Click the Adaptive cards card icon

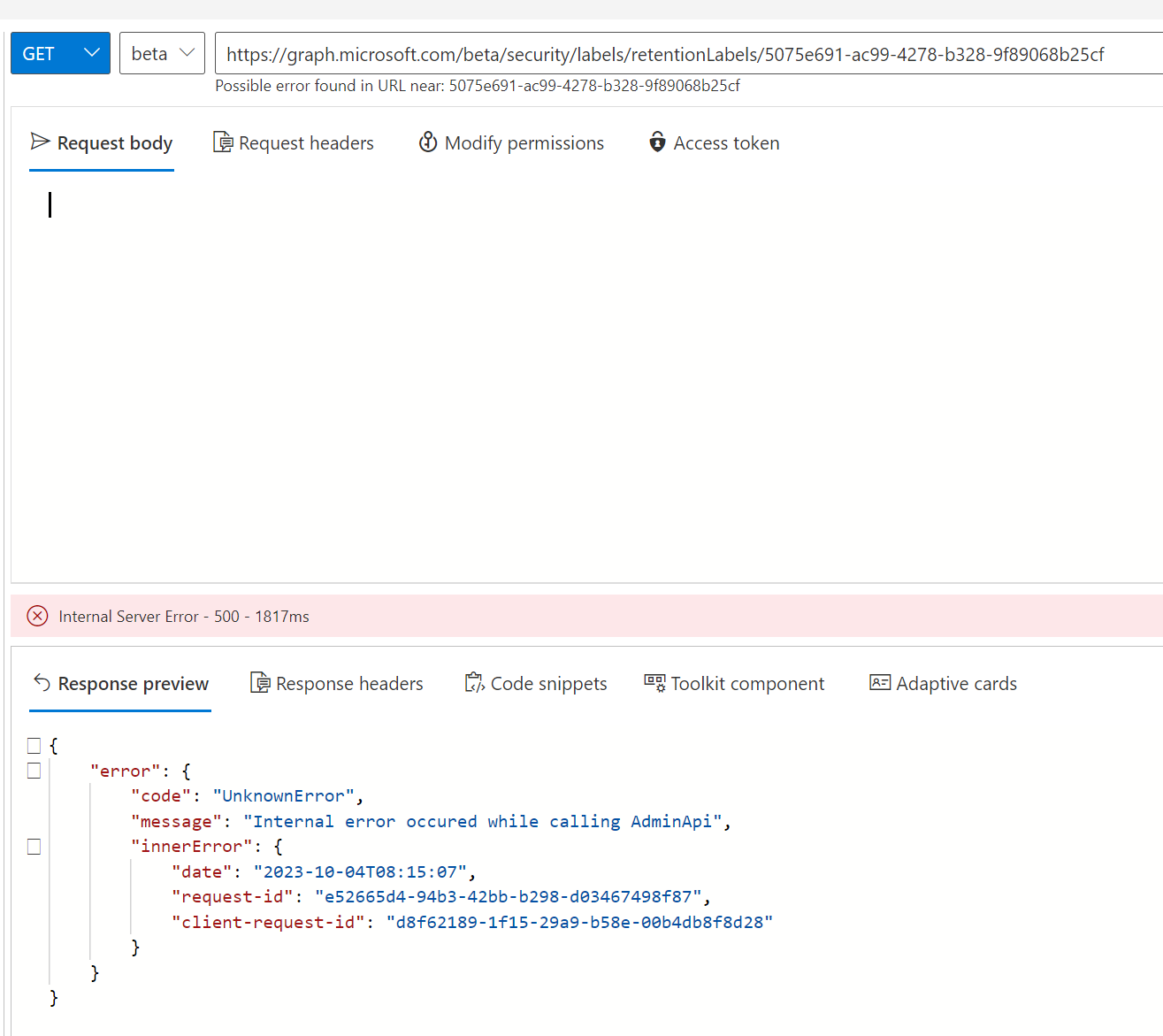pyautogui.click(x=880, y=682)
